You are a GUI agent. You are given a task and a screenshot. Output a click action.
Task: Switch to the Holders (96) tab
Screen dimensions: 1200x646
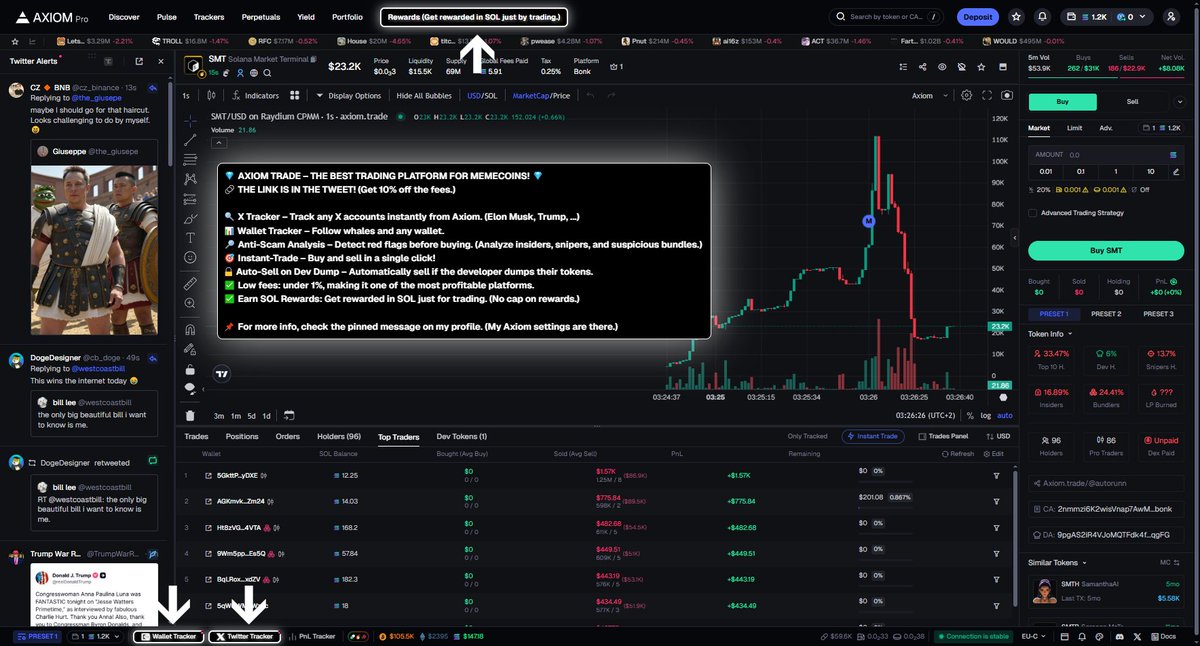coord(339,436)
